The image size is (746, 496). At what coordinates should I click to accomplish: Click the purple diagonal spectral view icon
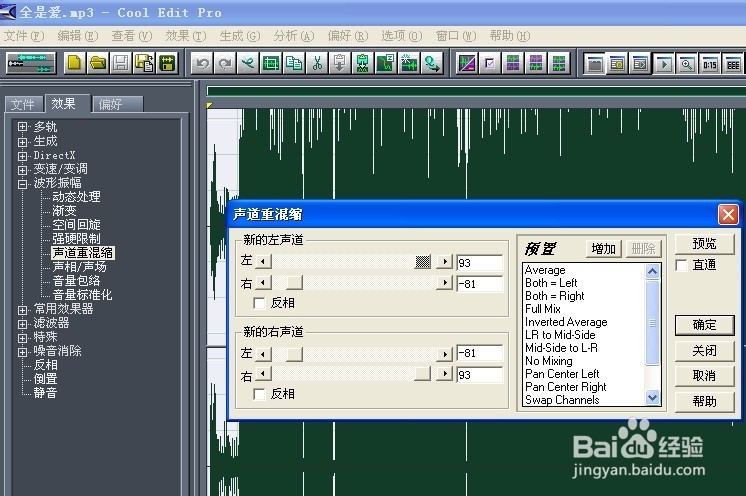click(467, 63)
